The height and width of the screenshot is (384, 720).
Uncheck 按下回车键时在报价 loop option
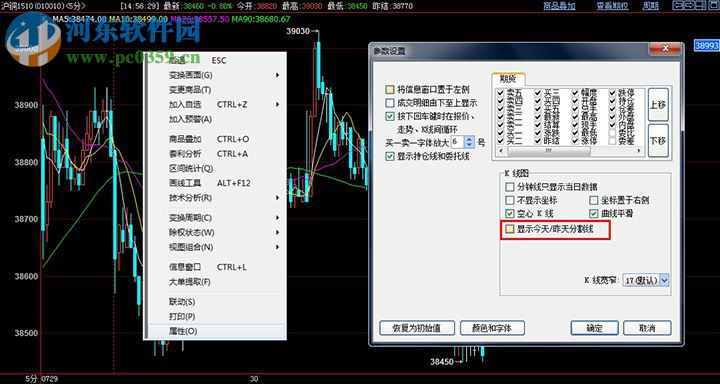click(390, 116)
